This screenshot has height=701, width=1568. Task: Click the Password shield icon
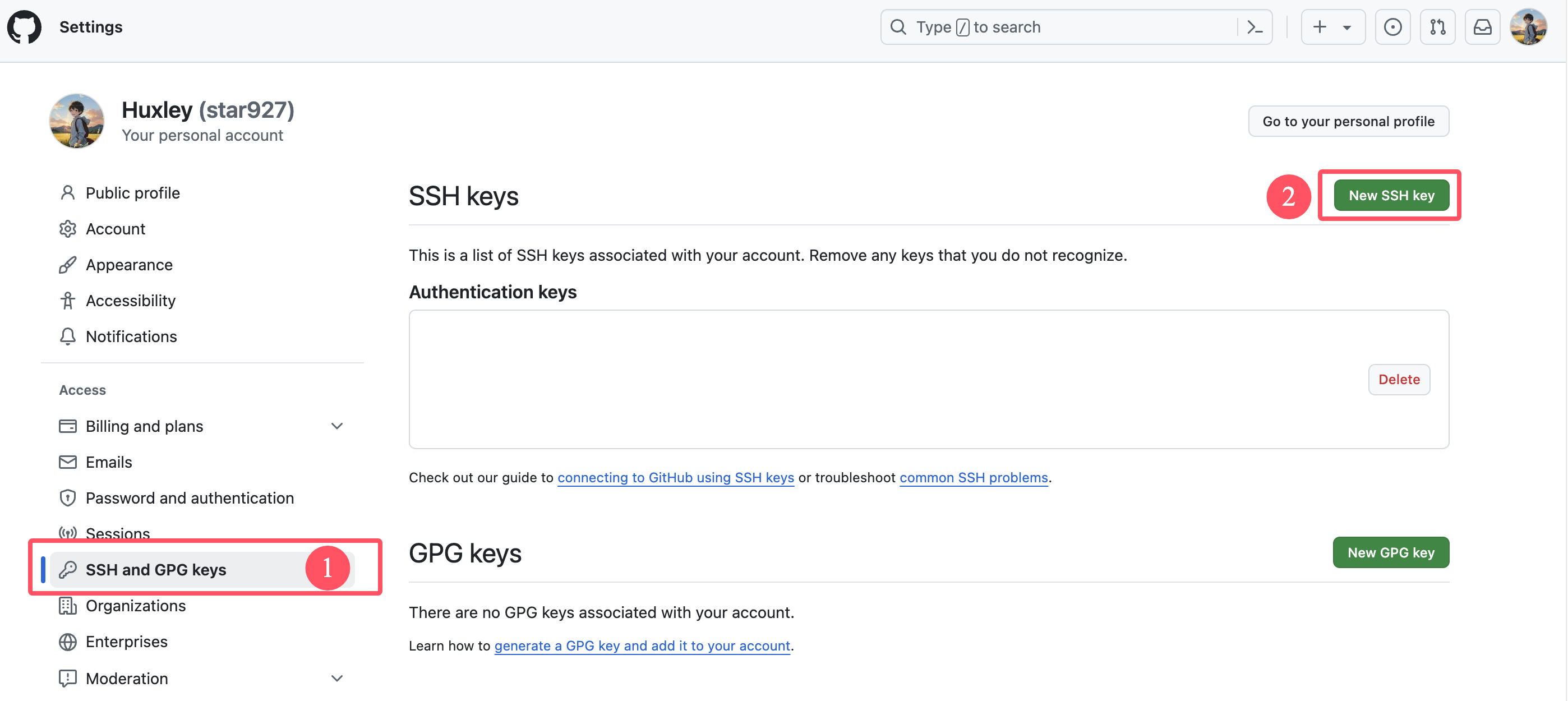[x=67, y=498]
